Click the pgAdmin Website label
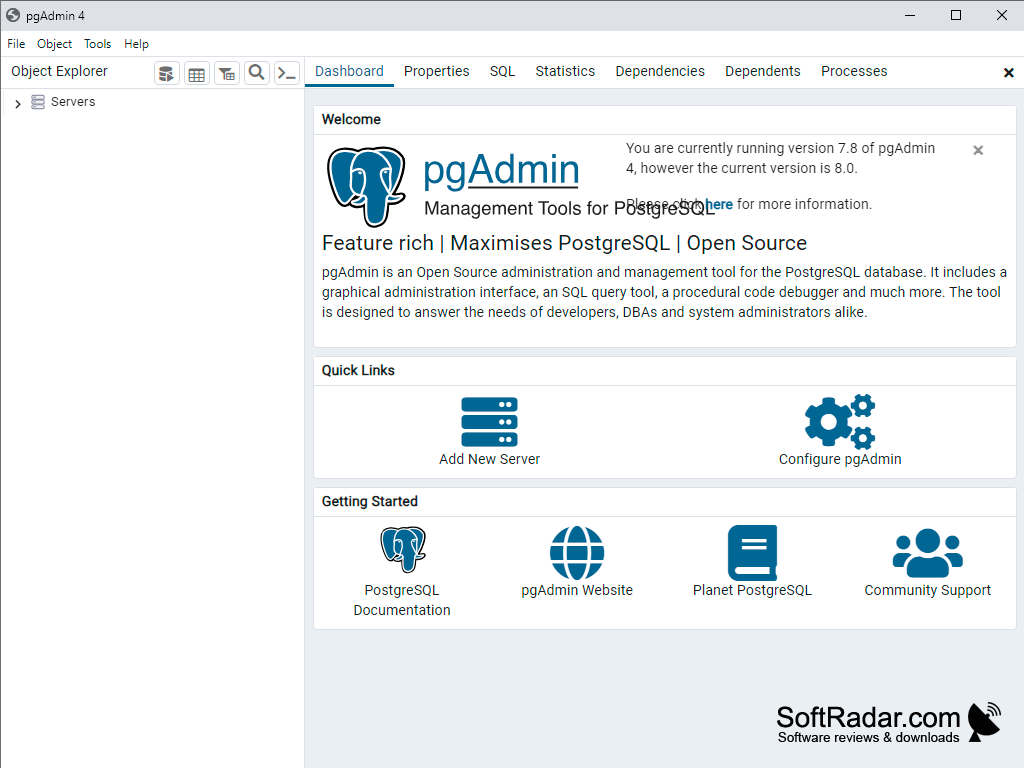Image resolution: width=1024 pixels, height=768 pixels. tap(577, 590)
